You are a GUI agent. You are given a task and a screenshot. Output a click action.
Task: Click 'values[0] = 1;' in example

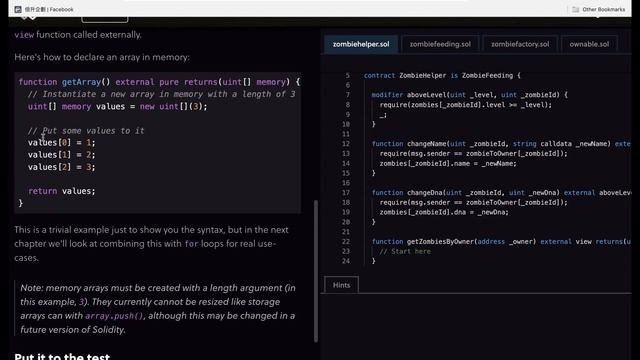(x=62, y=142)
